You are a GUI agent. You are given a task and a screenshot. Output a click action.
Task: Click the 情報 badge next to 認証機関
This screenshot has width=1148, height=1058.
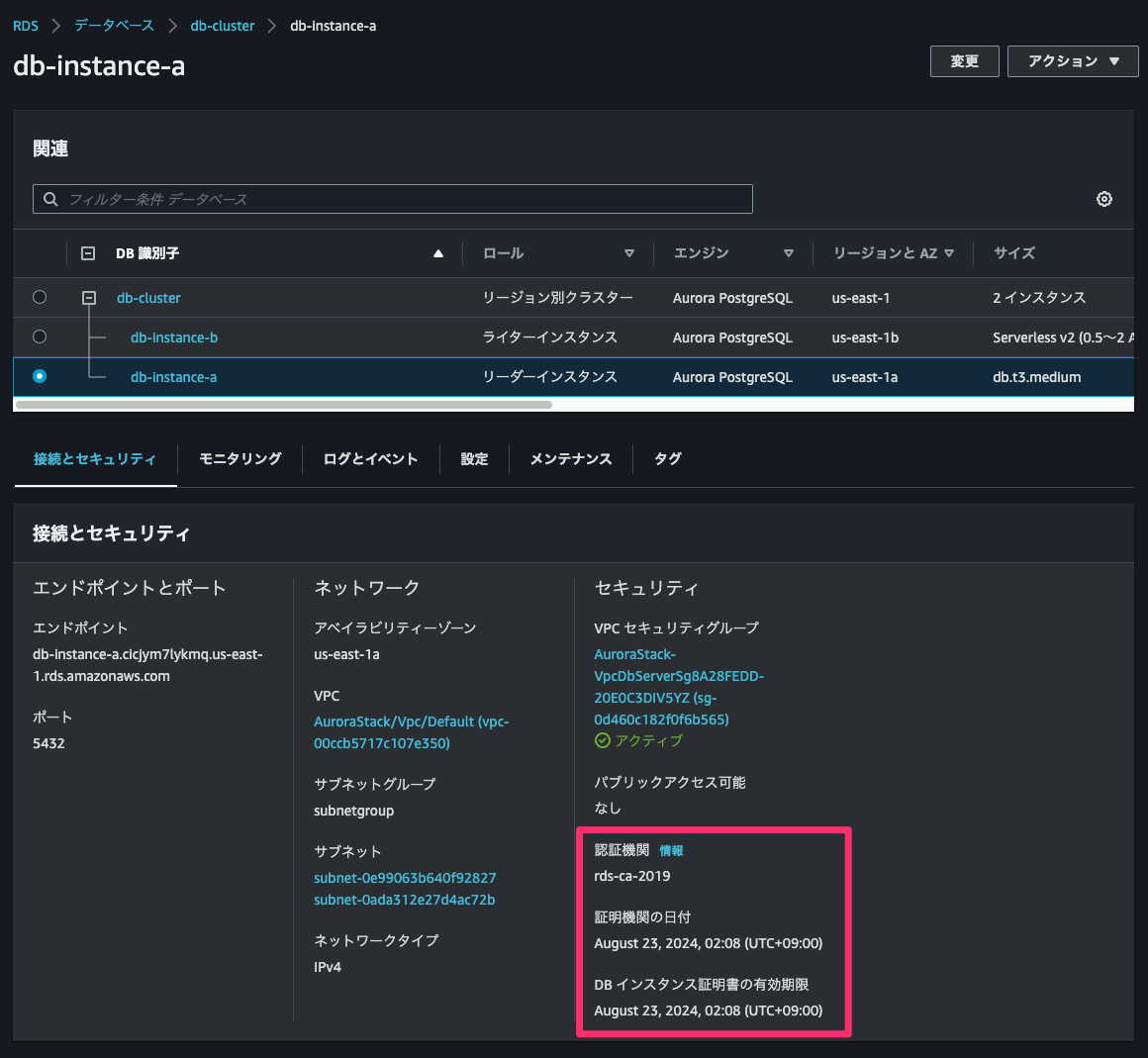[672, 850]
